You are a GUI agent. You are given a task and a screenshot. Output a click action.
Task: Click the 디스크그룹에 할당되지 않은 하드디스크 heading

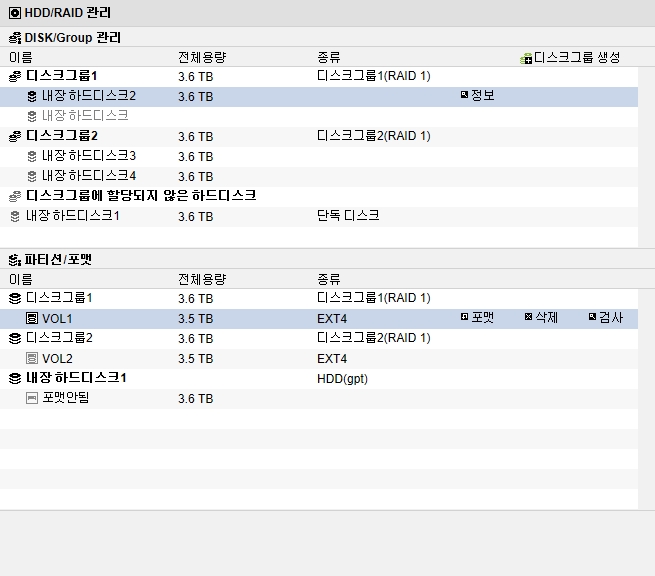141,195
